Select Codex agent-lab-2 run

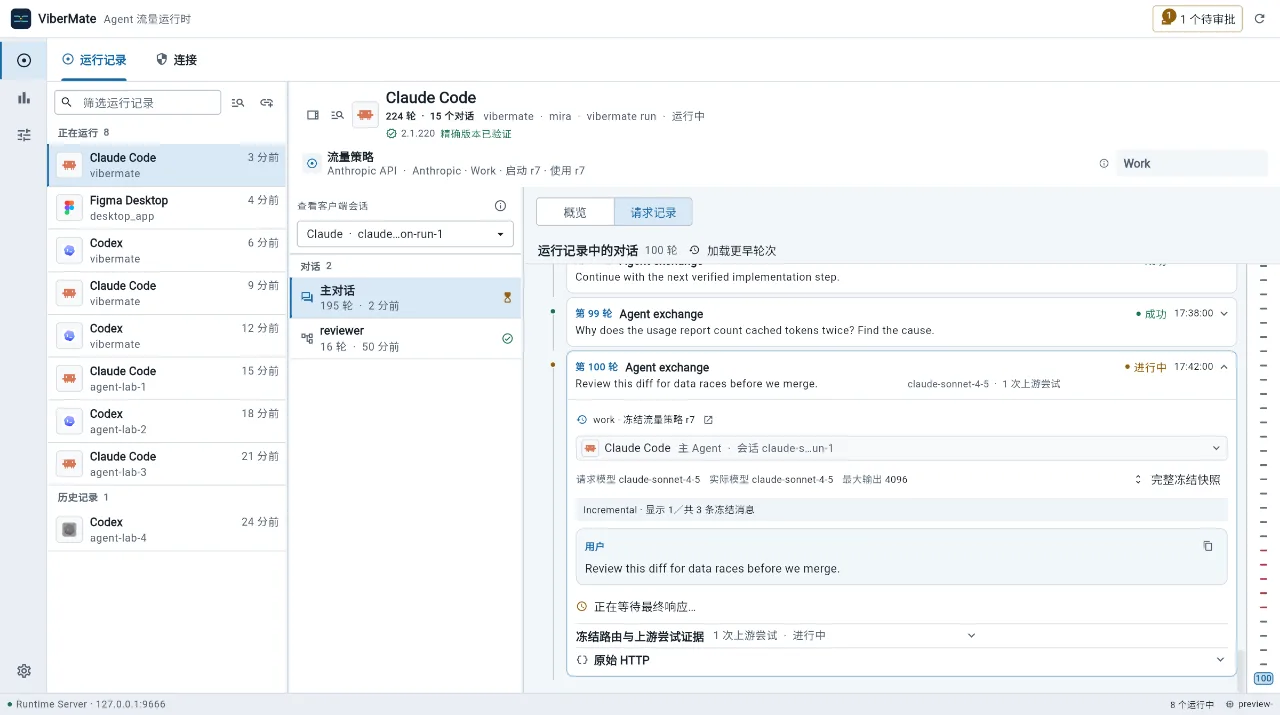(167, 421)
